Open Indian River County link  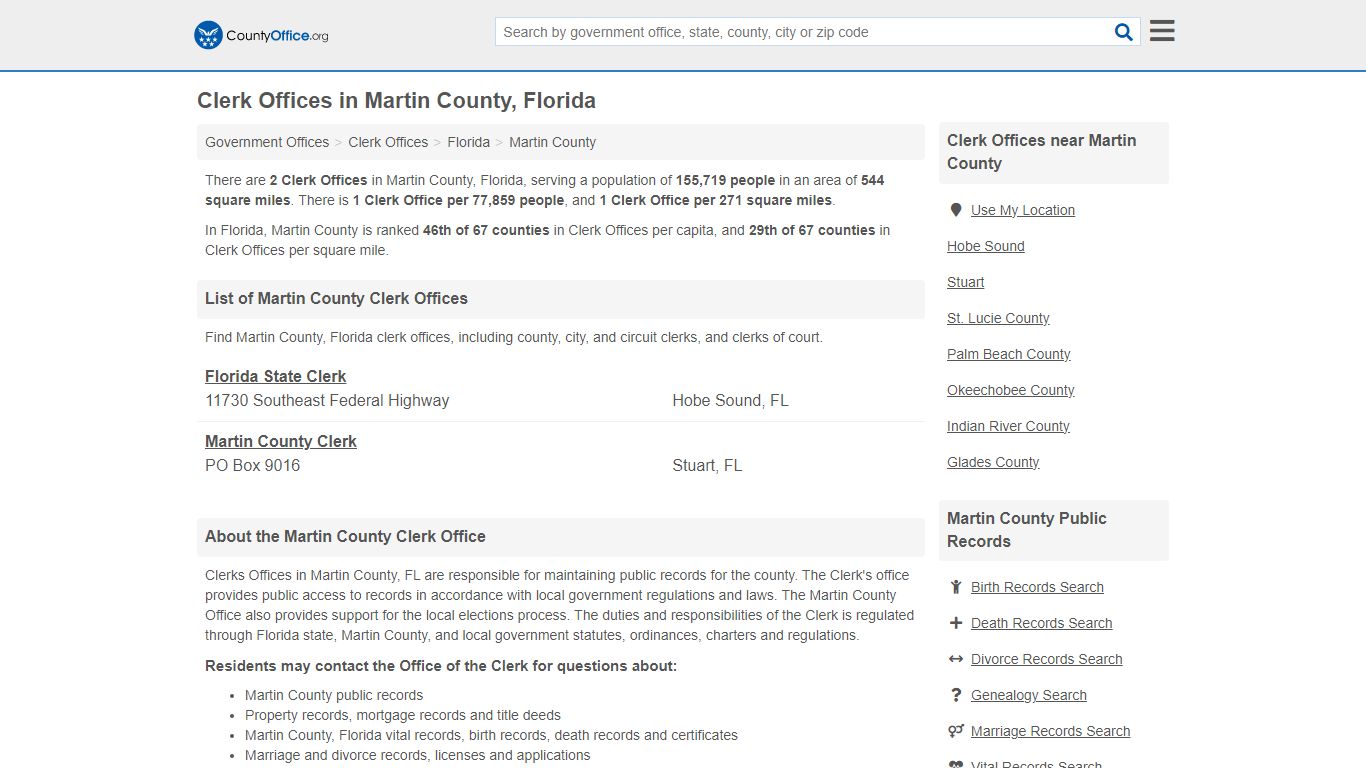pos(1008,426)
